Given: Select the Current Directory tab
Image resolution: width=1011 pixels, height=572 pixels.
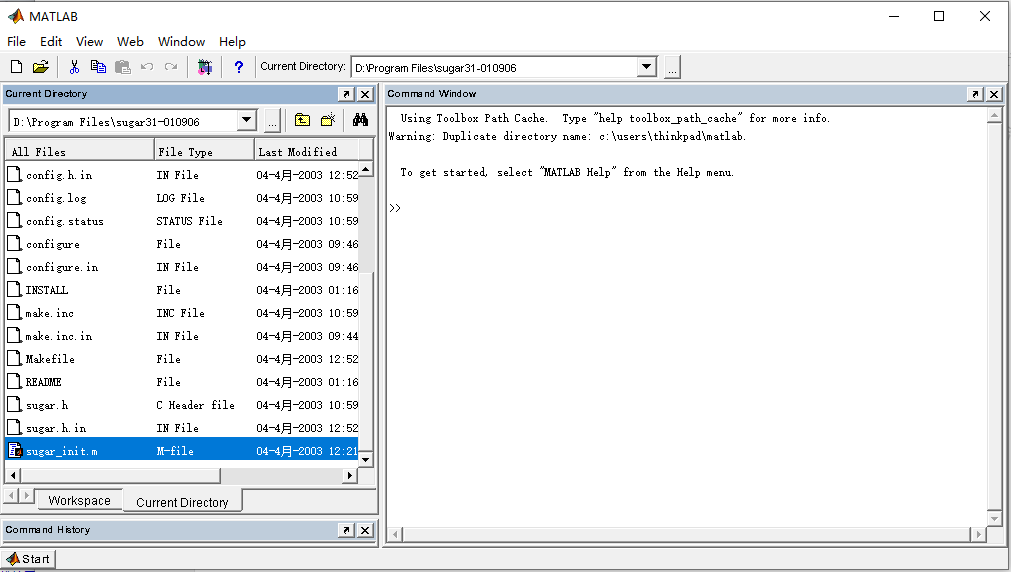Looking at the screenshot, I should [x=182, y=502].
